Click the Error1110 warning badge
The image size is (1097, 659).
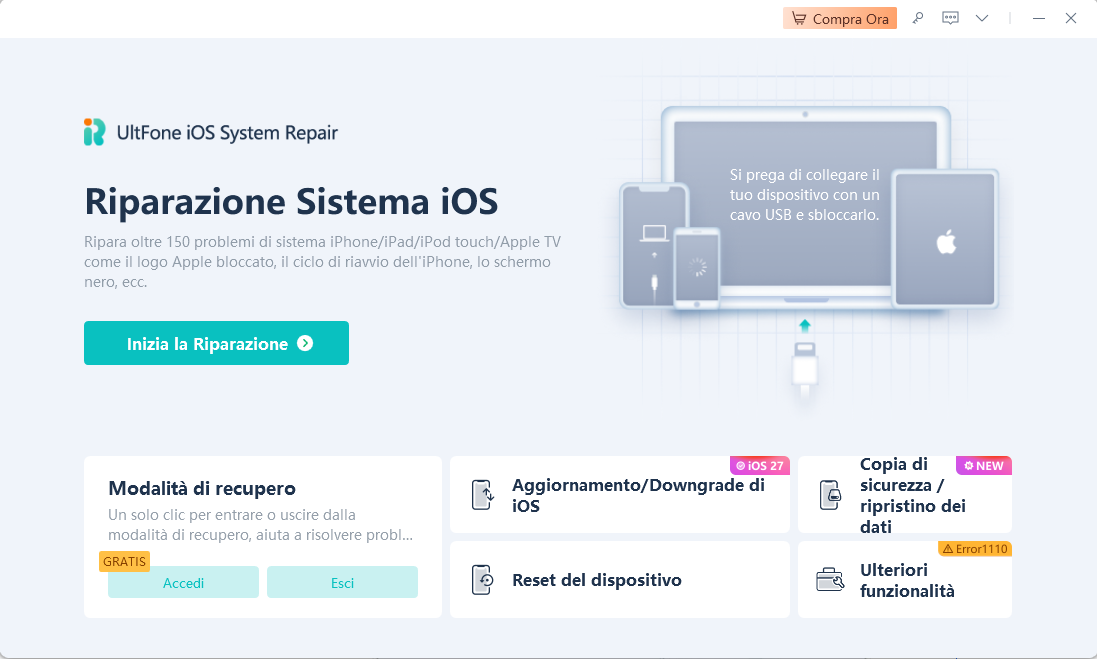click(x=975, y=549)
